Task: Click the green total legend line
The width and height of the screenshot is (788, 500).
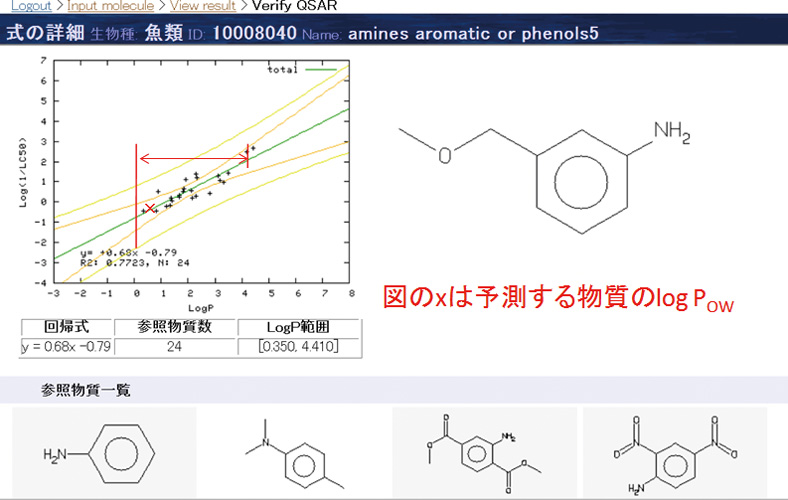Action: [x=325, y=71]
